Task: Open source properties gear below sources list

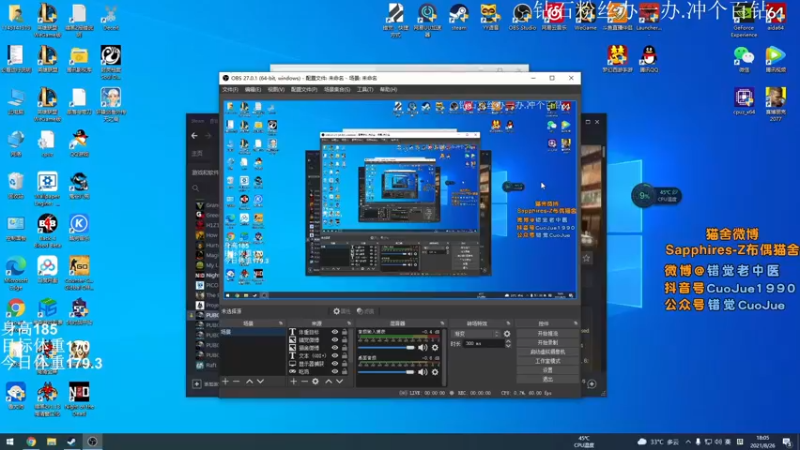Action: pos(315,381)
